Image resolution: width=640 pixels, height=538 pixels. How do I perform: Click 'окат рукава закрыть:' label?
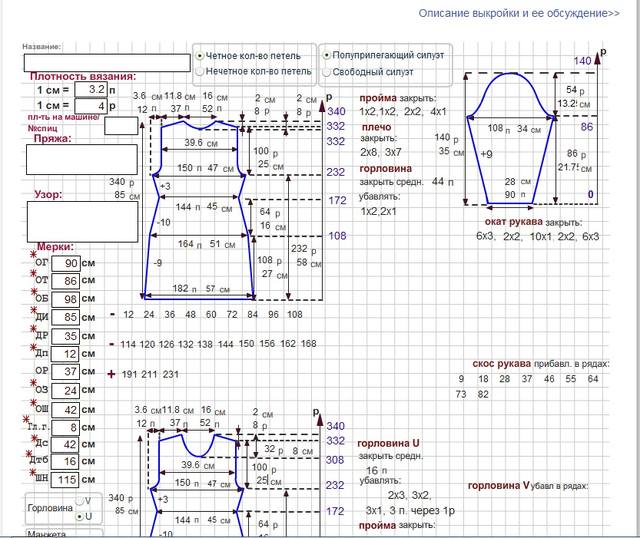533,222
